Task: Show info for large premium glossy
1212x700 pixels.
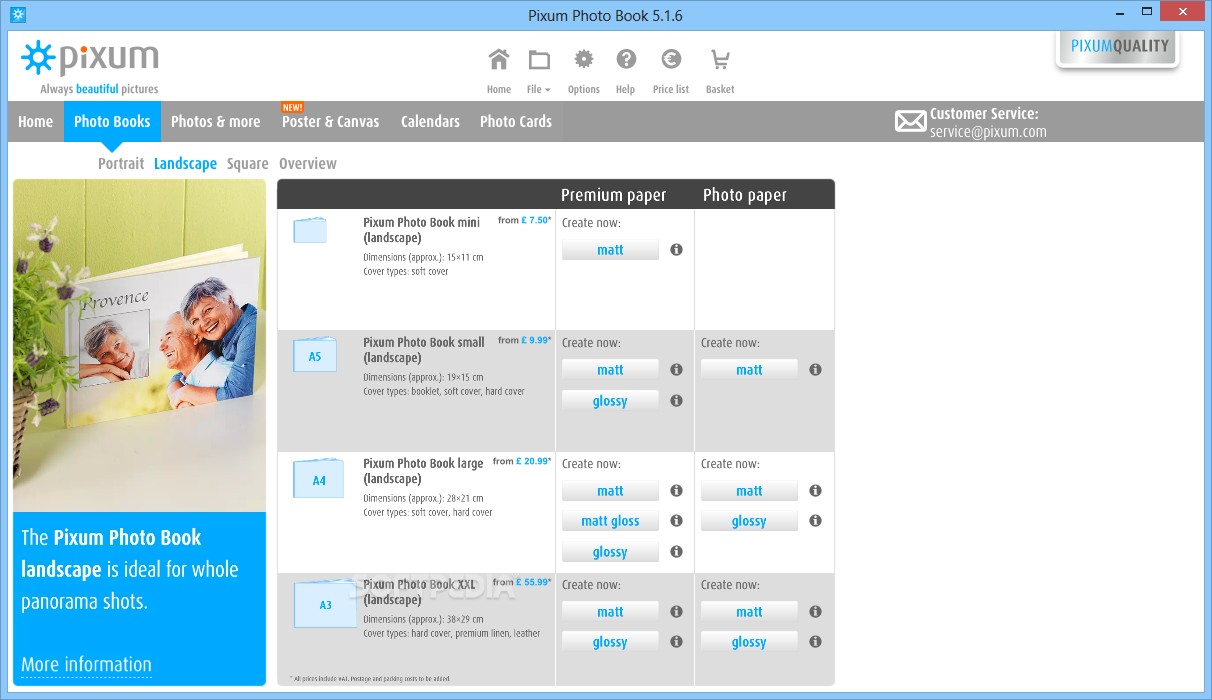Action: (676, 552)
